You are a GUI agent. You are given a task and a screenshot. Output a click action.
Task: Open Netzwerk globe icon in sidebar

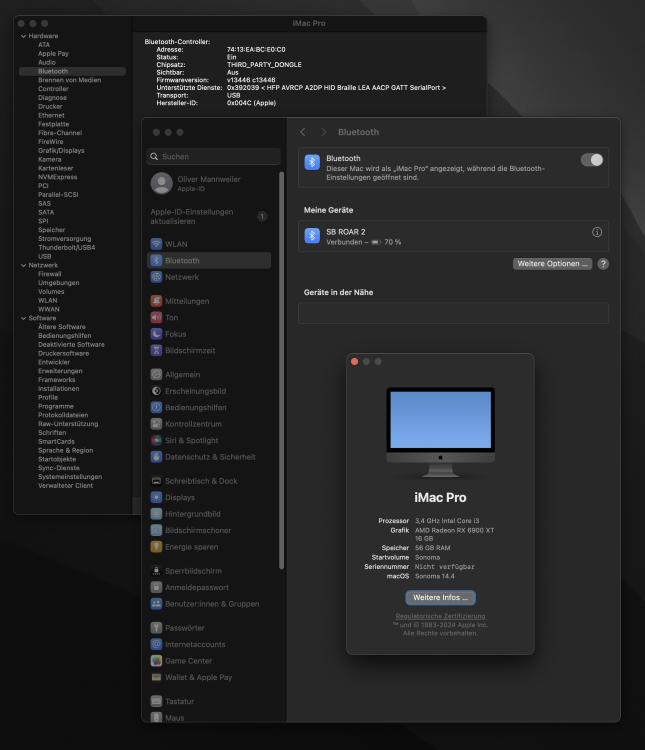pyautogui.click(x=156, y=277)
